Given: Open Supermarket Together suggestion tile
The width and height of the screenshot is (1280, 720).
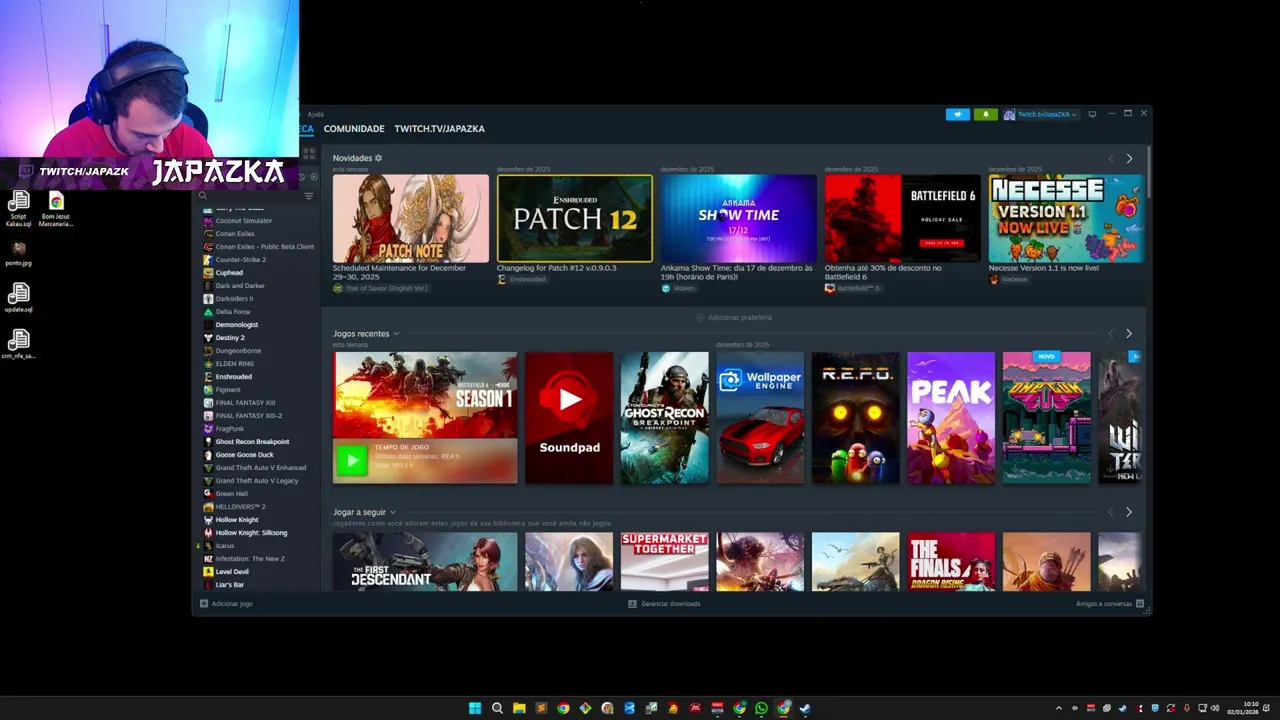Looking at the screenshot, I should tap(664, 561).
